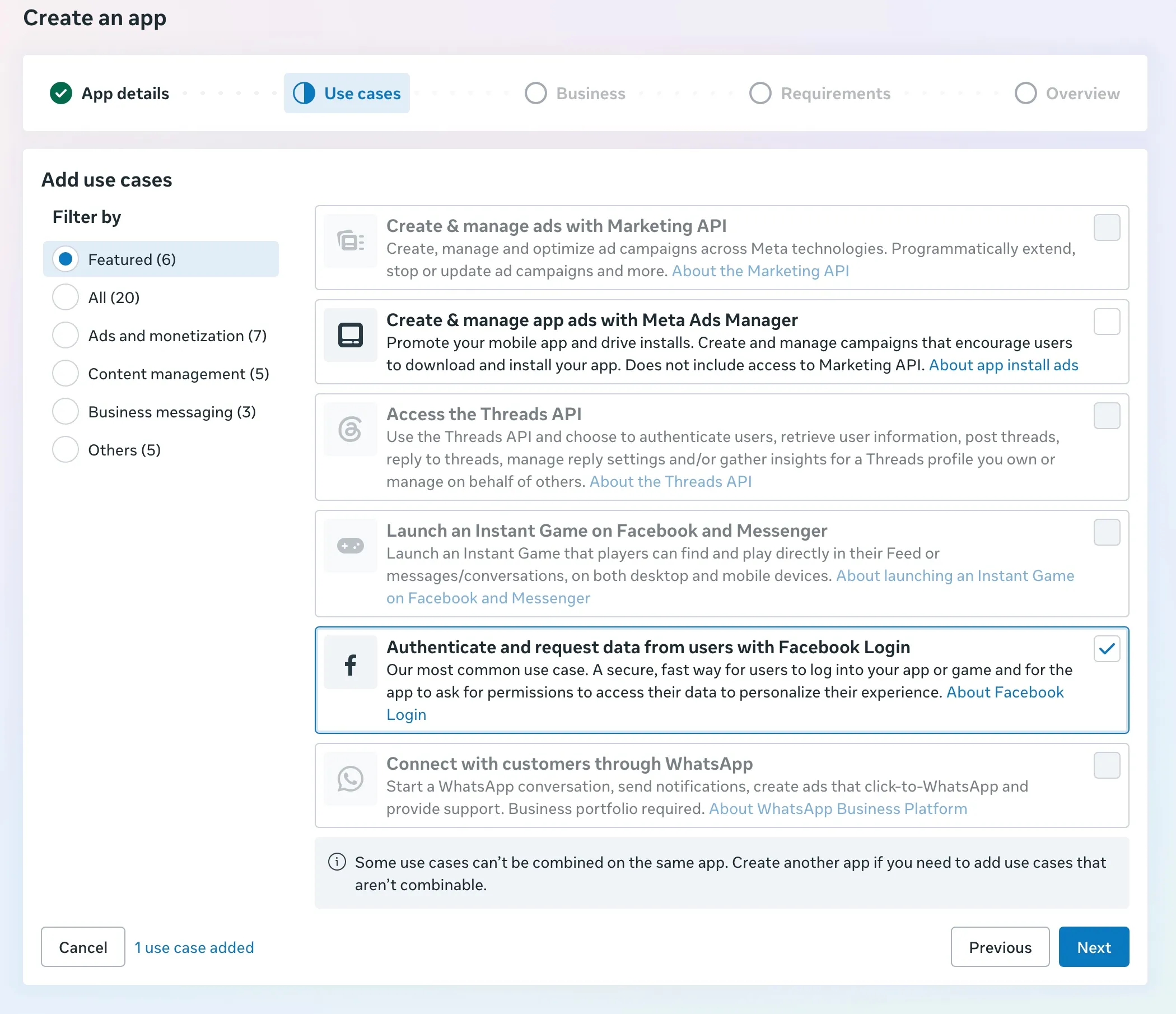This screenshot has height=1014, width=1176.
Task: Click the info icon in the notice banner
Action: click(x=337, y=862)
